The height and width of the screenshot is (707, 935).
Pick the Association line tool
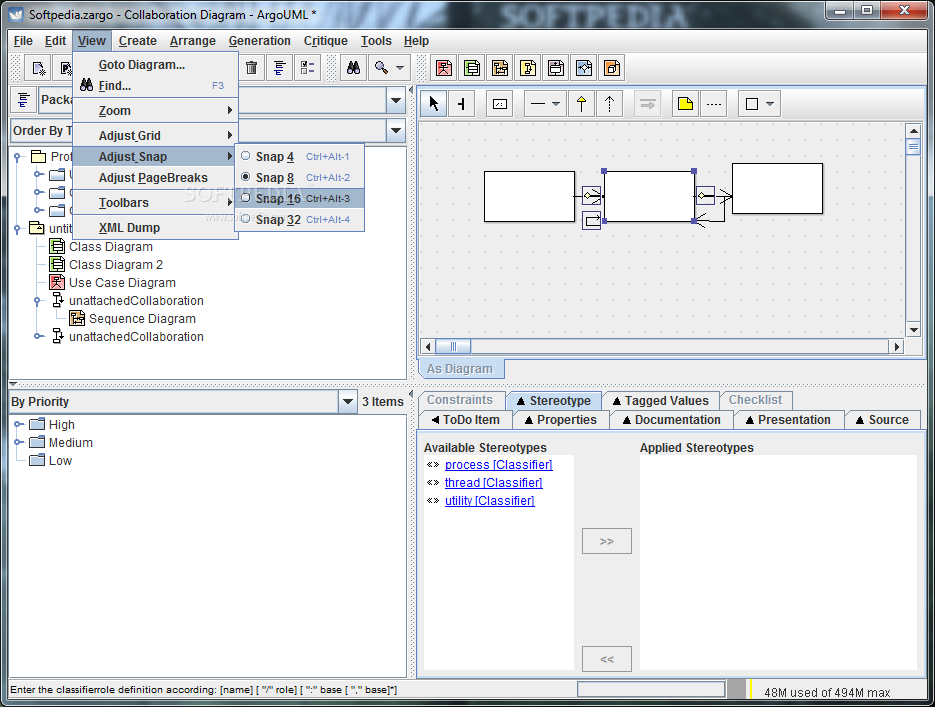click(x=538, y=104)
